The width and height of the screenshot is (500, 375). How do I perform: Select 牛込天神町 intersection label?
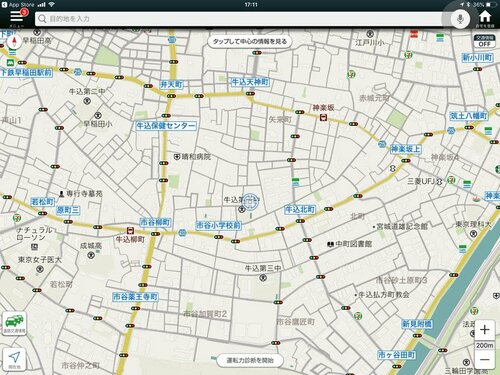[x=250, y=82]
